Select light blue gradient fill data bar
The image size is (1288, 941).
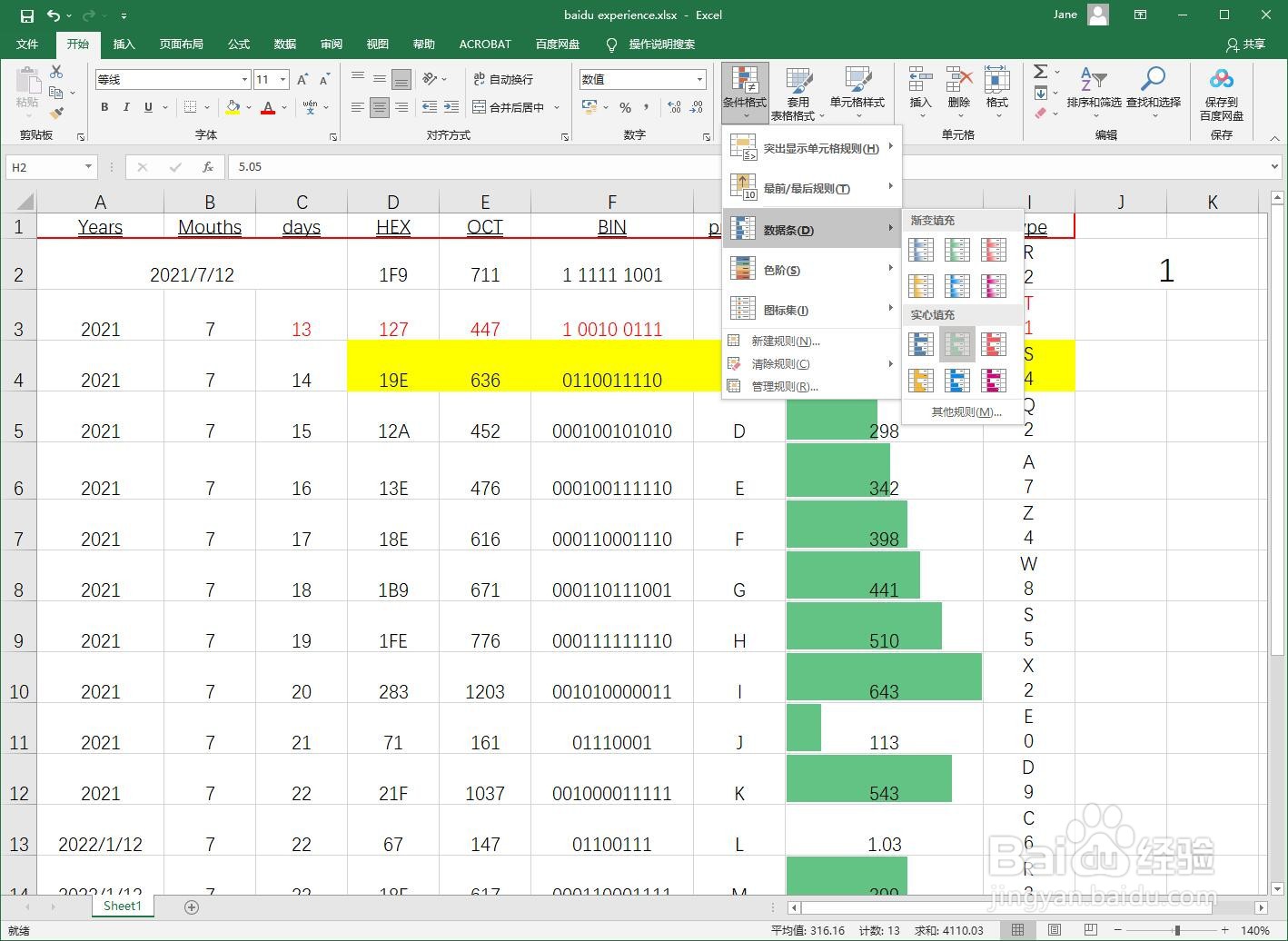pyautogui.click(x=957, y=286)
